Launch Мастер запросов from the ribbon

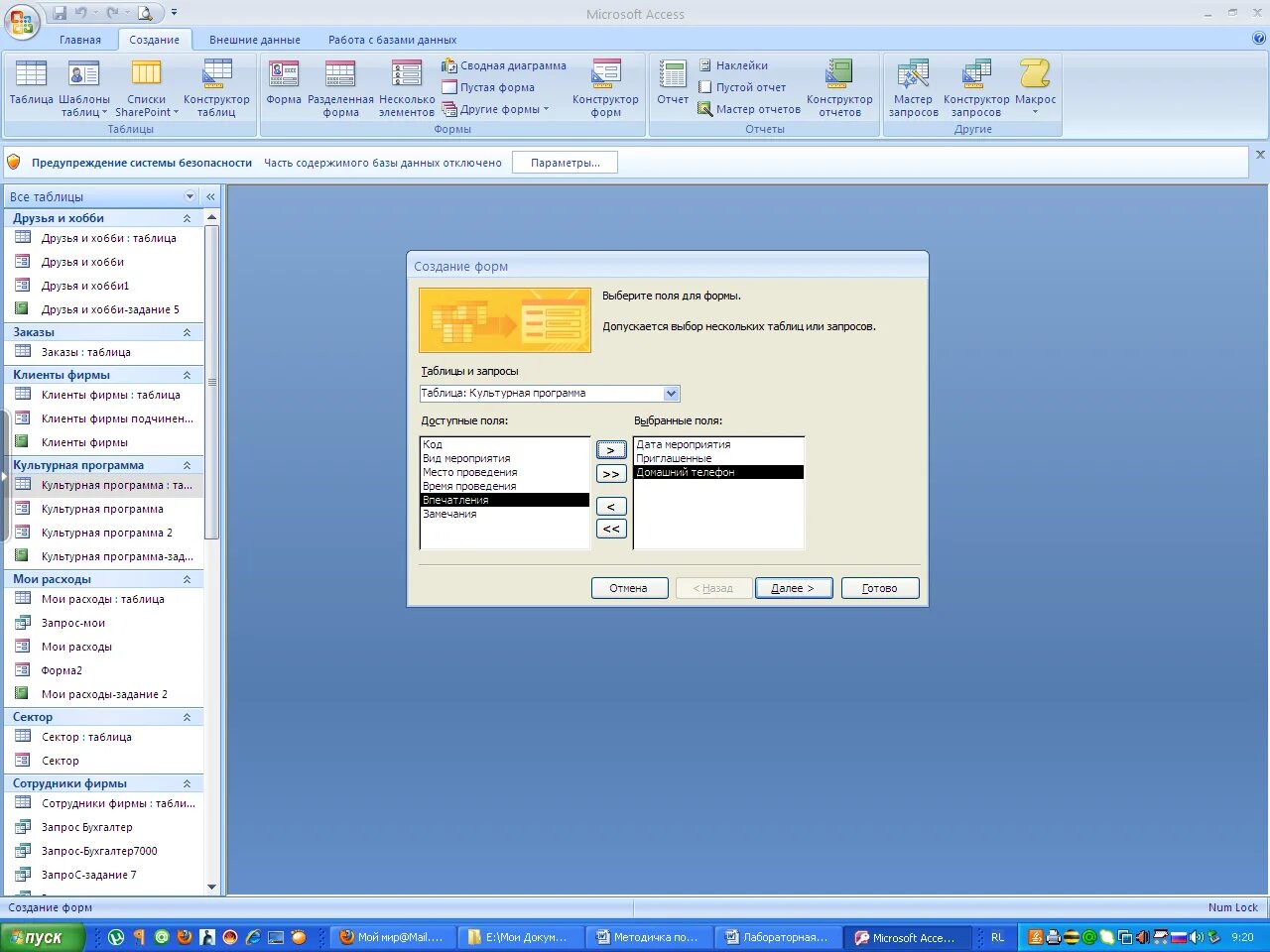click(913, 88)
